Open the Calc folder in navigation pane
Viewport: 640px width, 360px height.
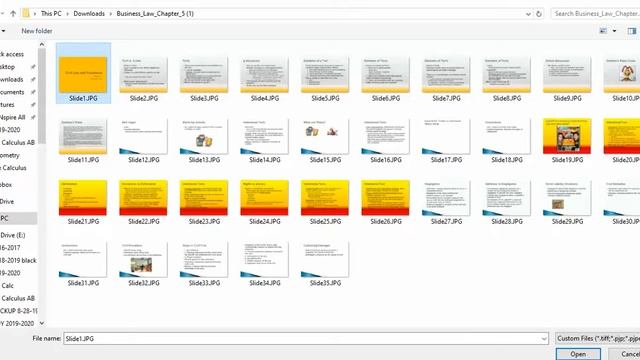[8, 286]
